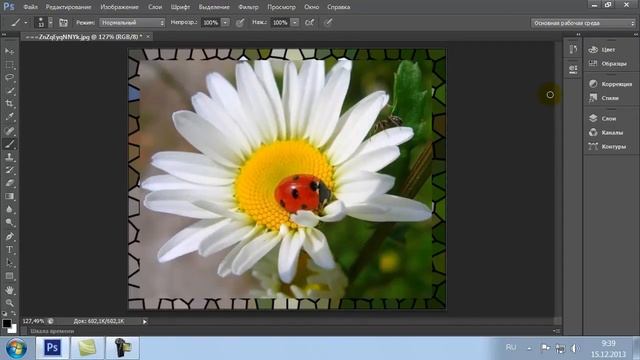This screenshot has width=640, height=360.
Task: Expand the narrow icon panel column
Action: [x=578, y=35]
